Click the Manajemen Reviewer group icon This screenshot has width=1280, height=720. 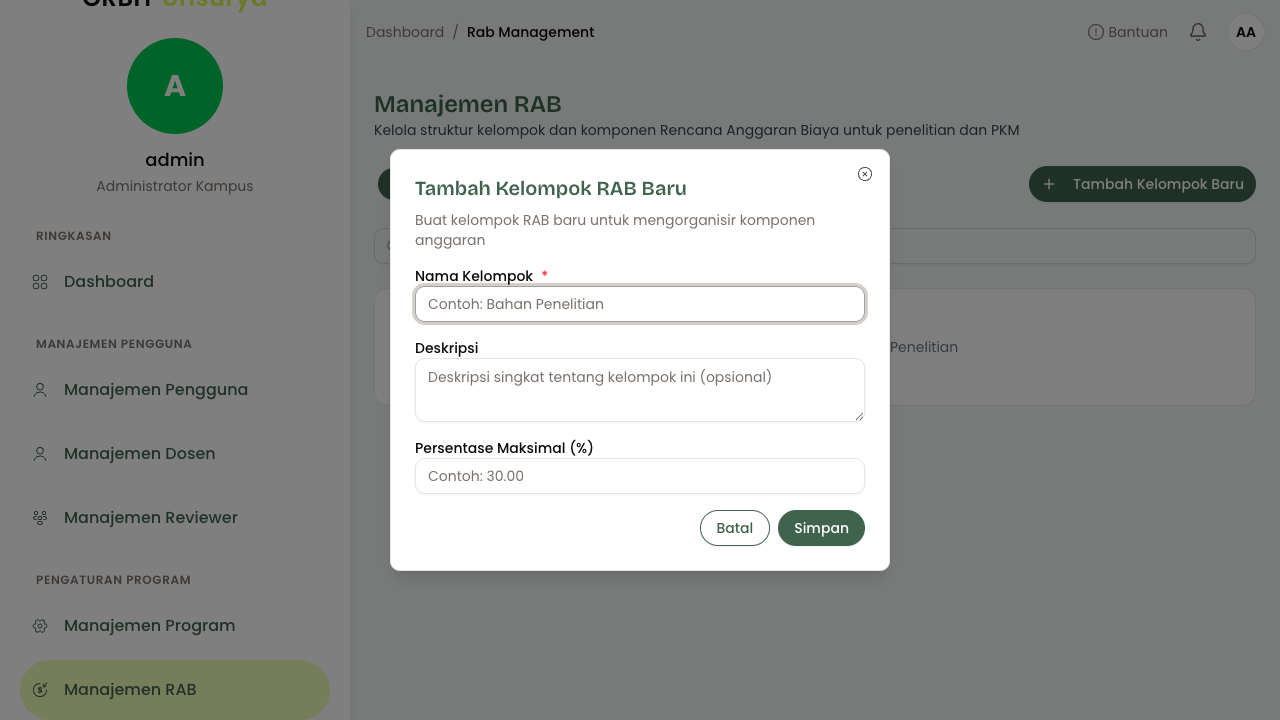click(x=40, y=518)
